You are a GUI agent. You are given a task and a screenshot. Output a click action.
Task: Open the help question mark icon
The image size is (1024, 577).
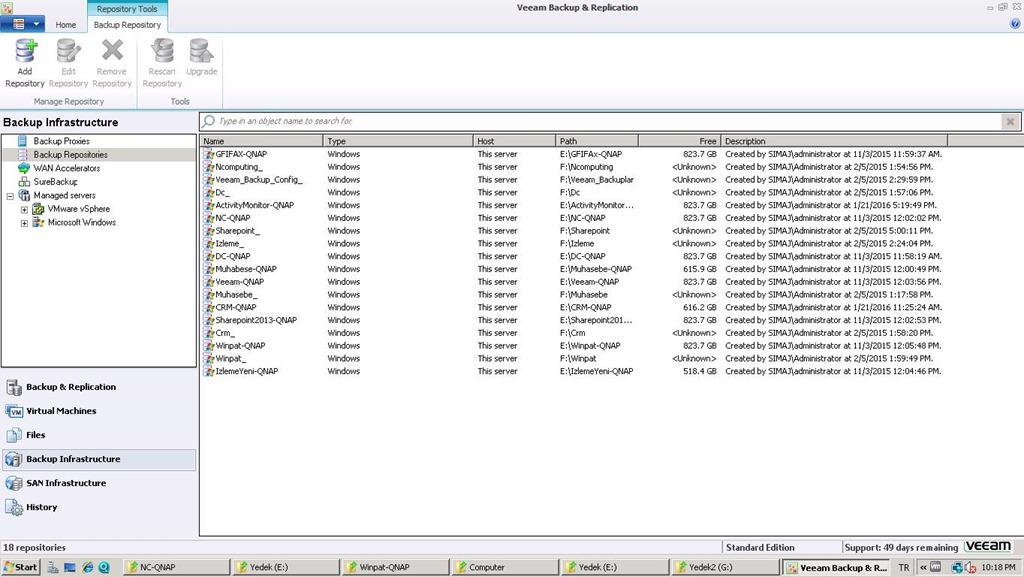1015,24
